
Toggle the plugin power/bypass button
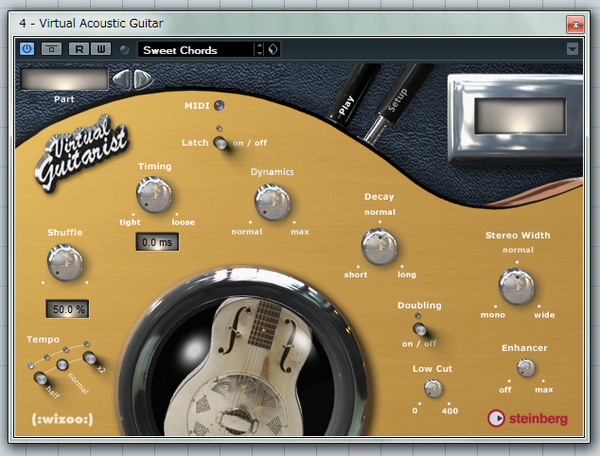coord(27,49)
